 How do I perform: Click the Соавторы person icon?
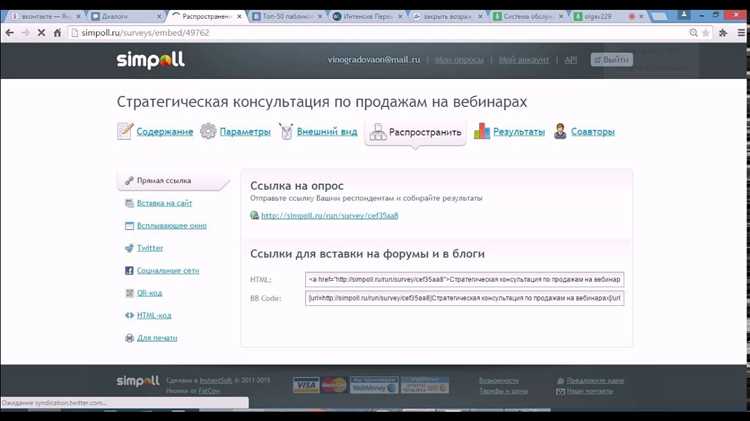pos(560,131)
